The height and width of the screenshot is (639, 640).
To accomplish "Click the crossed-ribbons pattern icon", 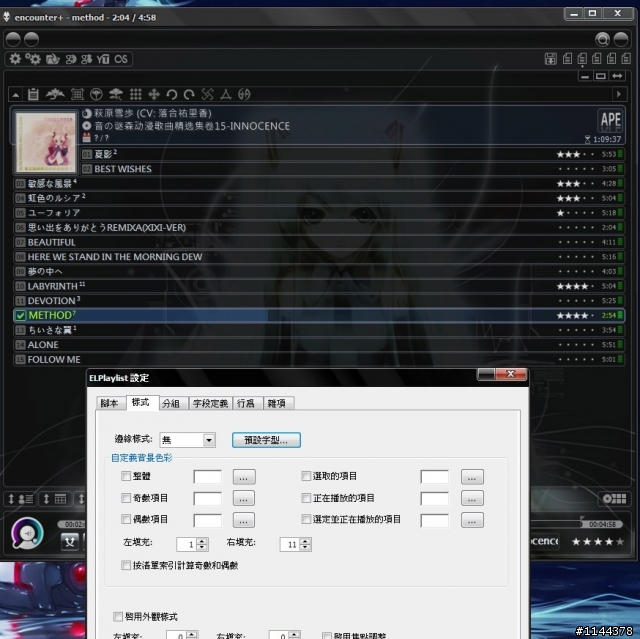I will click(x=207, y=94).
